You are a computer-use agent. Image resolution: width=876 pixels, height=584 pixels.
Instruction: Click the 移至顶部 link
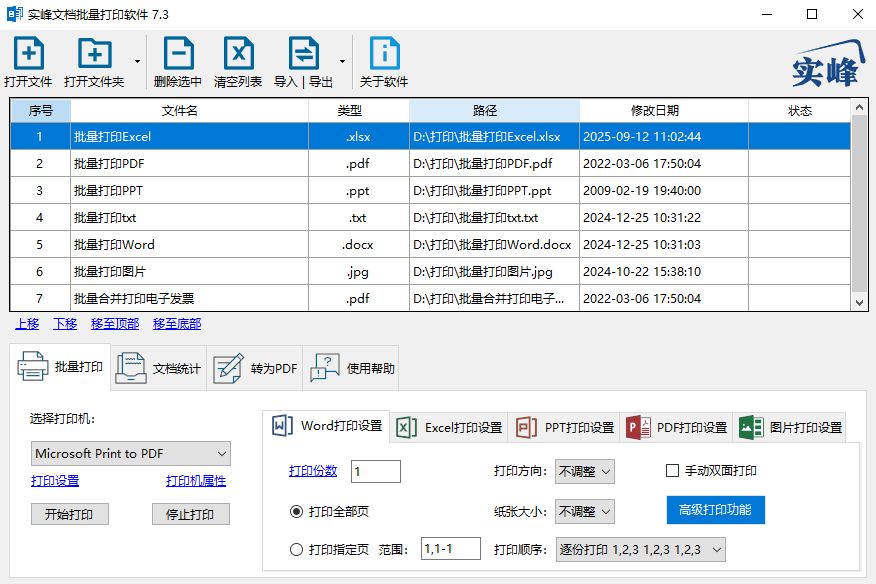click(x=115, y=324)
